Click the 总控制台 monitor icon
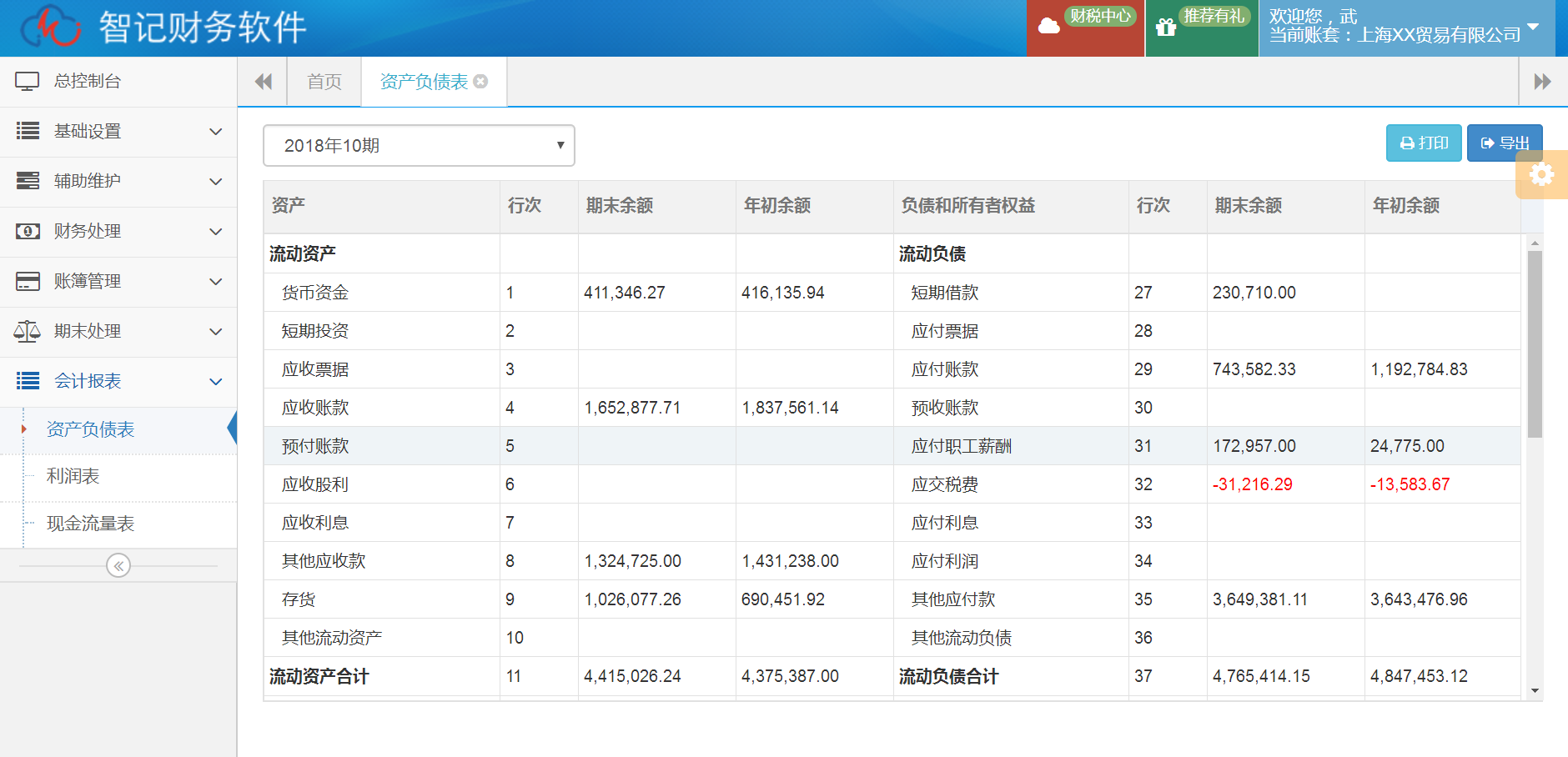Image resolution: width=1568 pixels, height=757 pixels. (28, 82)
